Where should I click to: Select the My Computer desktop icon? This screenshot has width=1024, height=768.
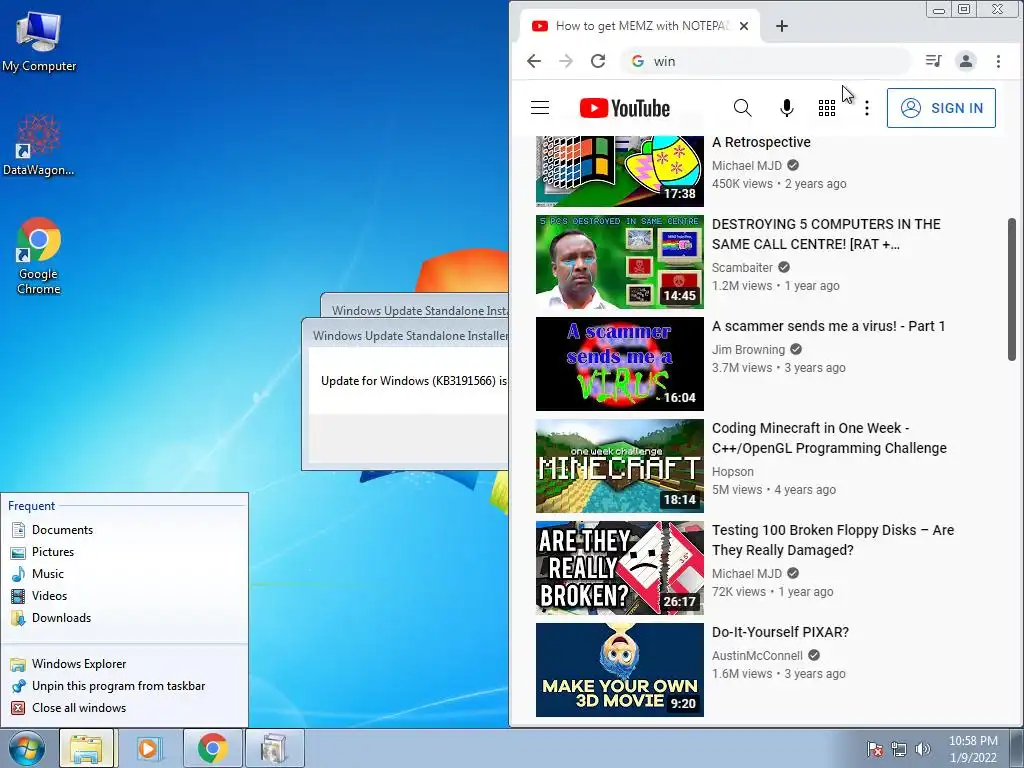tap(39, 41)
